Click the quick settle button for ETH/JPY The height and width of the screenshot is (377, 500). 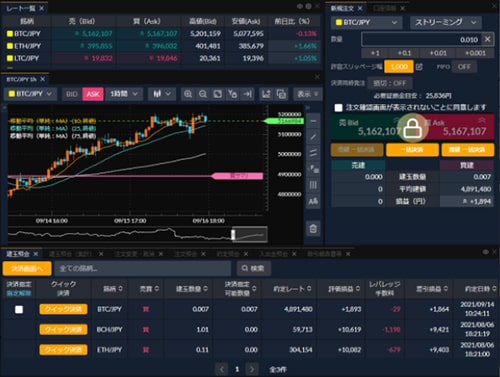coord(63,350)
